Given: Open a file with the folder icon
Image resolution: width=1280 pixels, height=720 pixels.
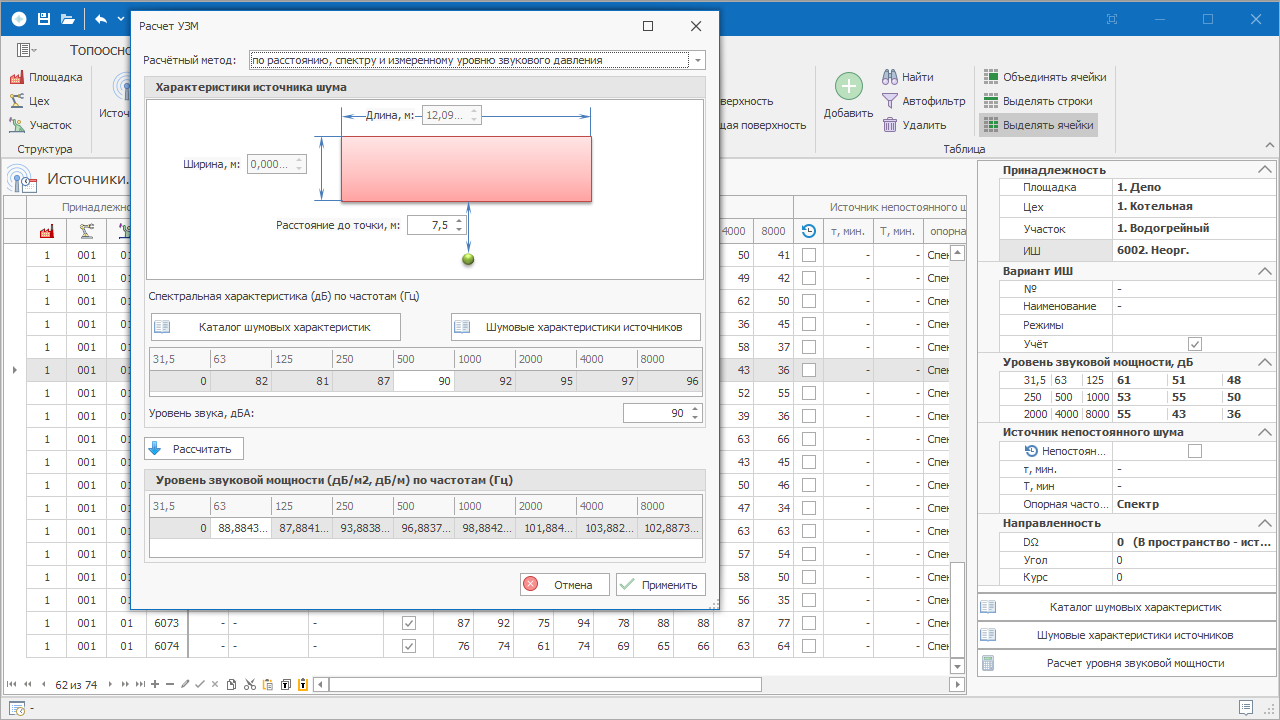Looking at the screenshot, I should pos(67,19).
